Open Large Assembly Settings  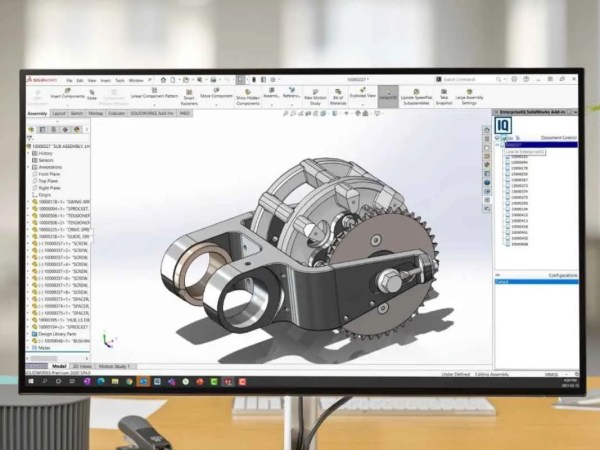tap(469, 97)
